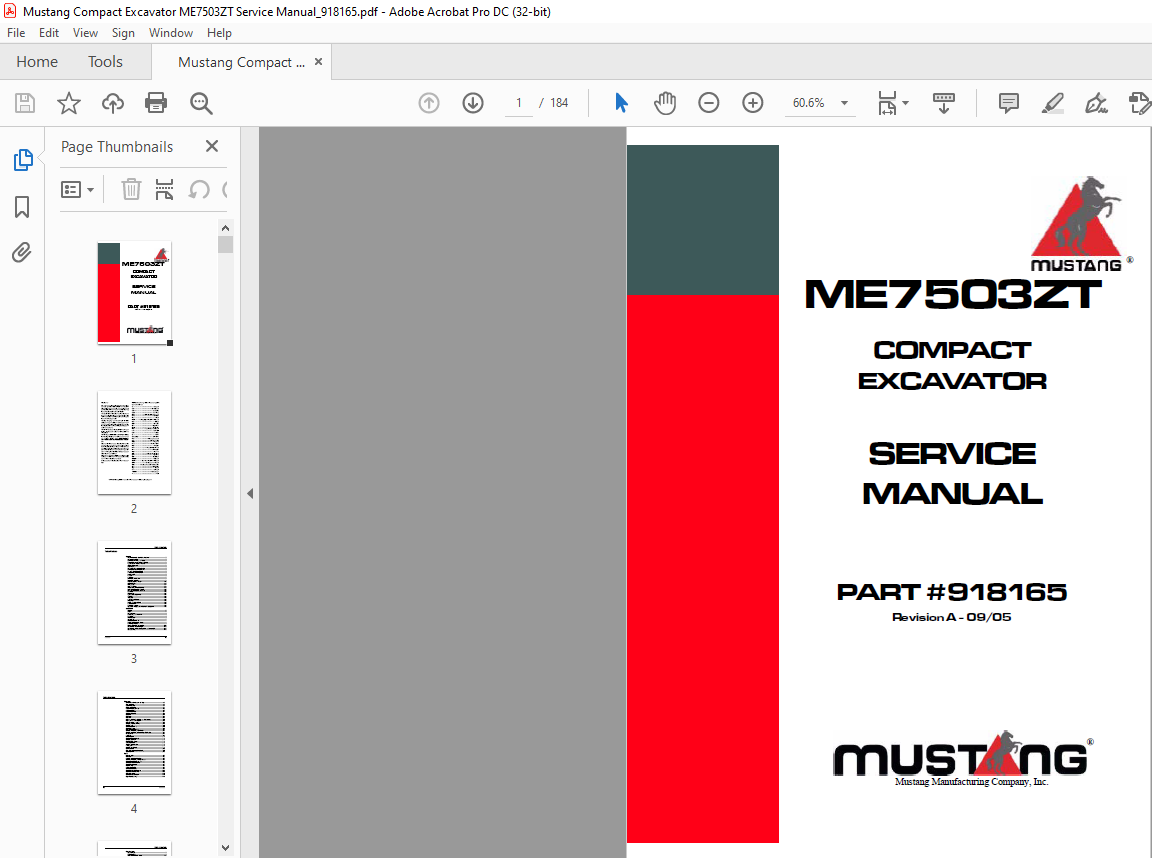Click the 60.6% zoom value field
The image size is (1152, 858).
click(x=809, y=103)
